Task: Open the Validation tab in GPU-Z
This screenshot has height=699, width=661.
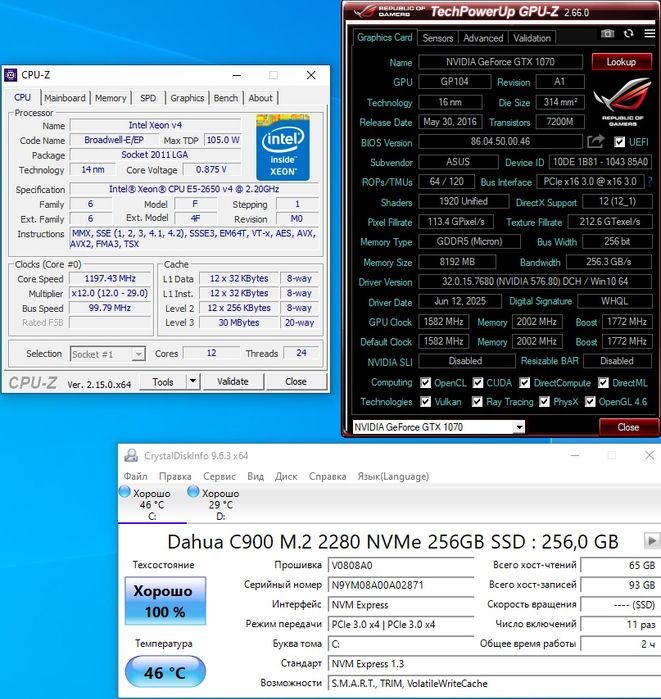Action: [532, 38]
